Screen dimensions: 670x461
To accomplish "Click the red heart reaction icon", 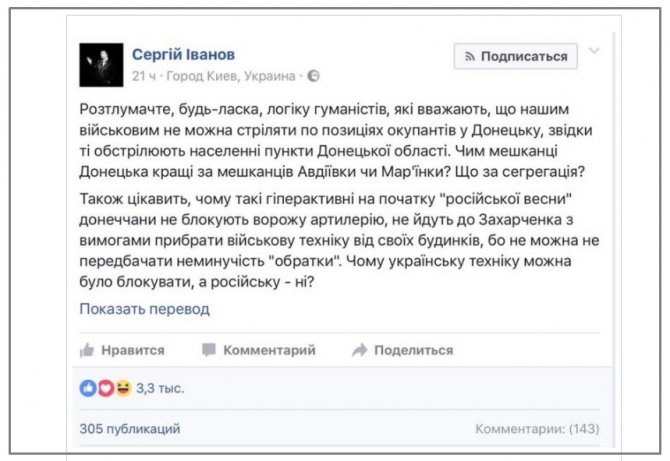I will [x=106, y=388].
